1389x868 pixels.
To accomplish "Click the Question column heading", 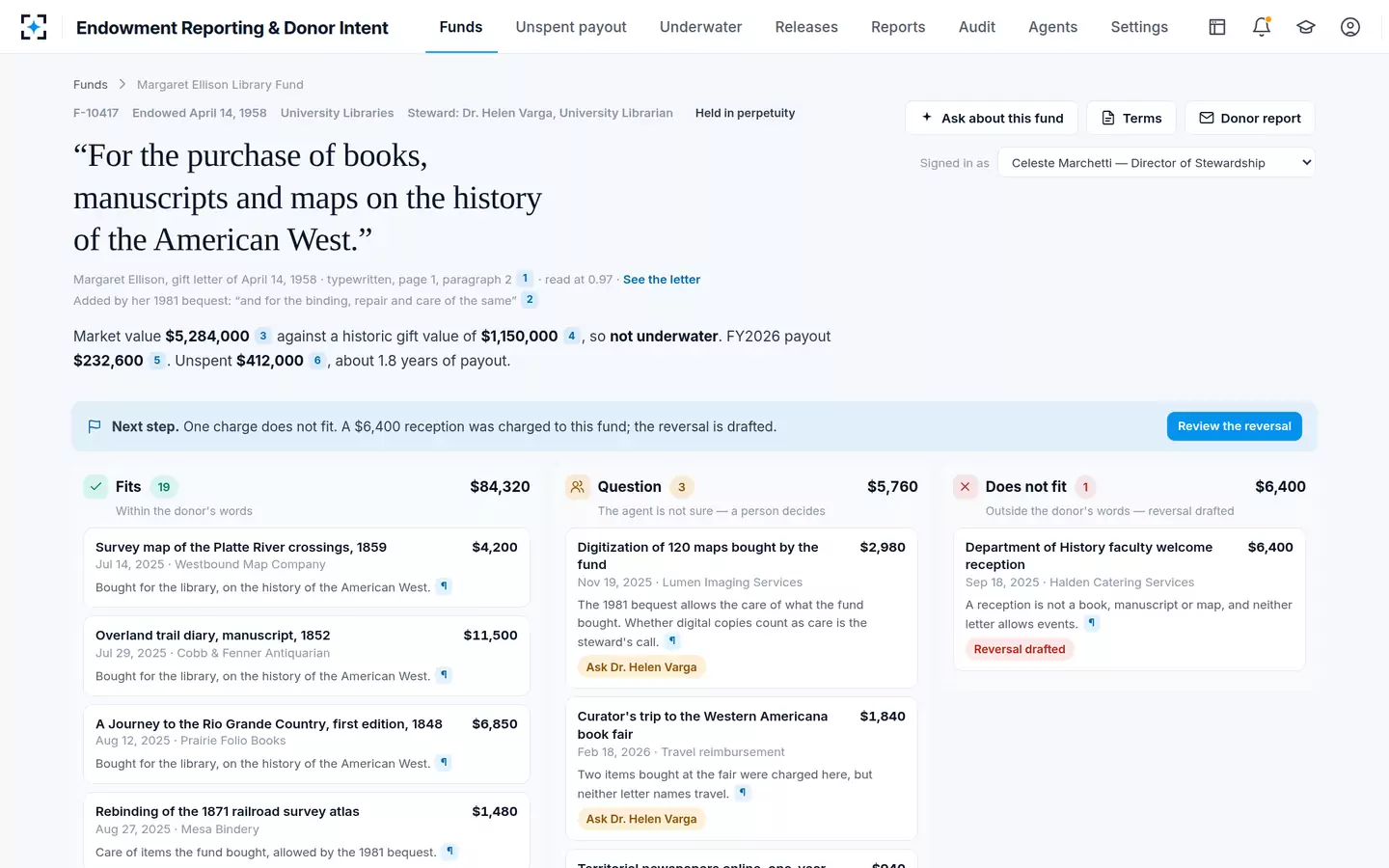I will pos(629,487).
